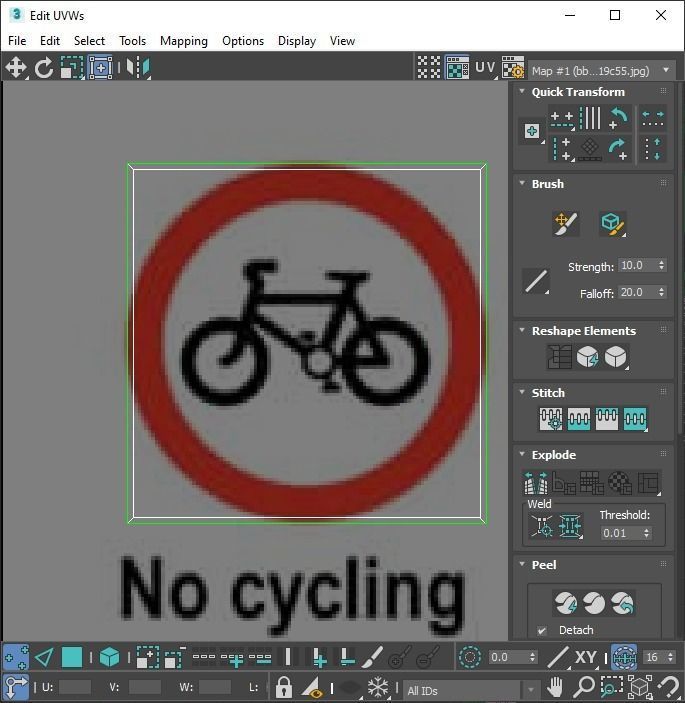Screen dimensions: 685x703
Task: Click Stitch to Target icon
Action: click(x=579, y=419)
